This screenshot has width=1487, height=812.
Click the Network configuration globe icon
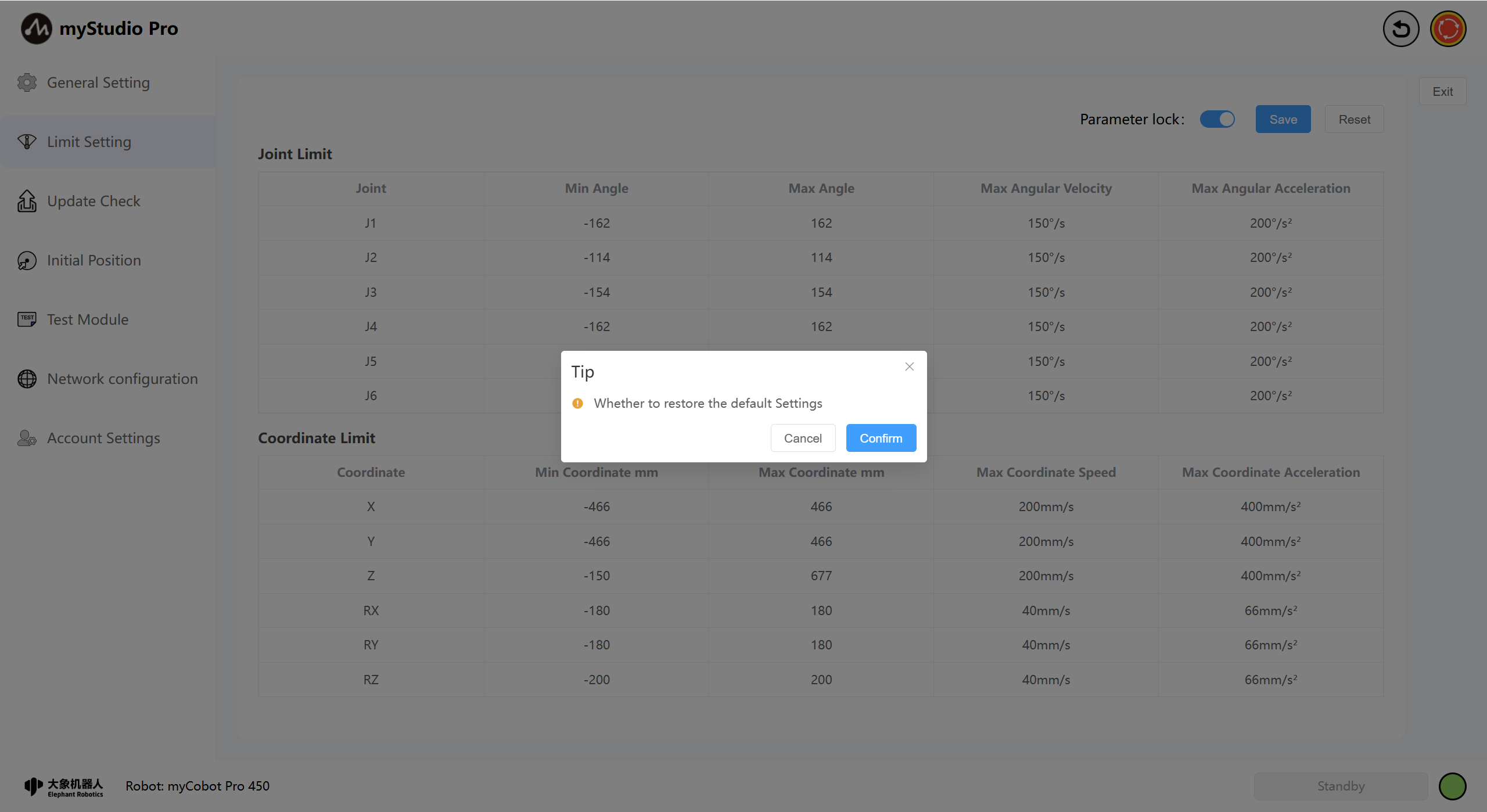(x=27, y=379)
